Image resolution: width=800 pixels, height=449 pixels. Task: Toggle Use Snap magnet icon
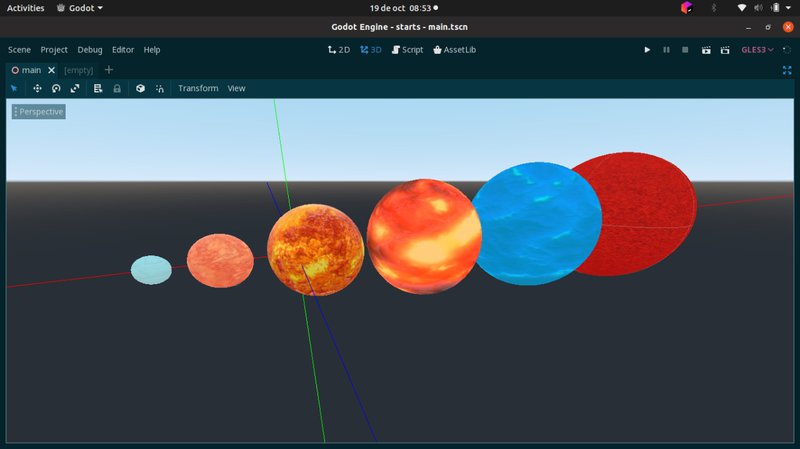(160, 88)
